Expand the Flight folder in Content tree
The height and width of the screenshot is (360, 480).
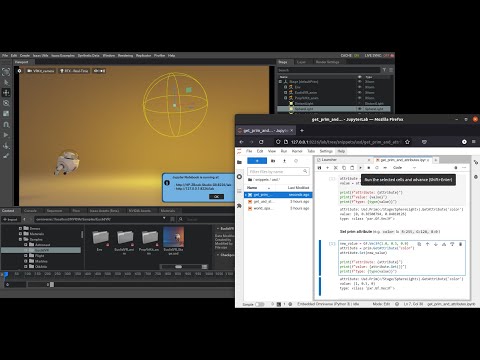(26, 256)
